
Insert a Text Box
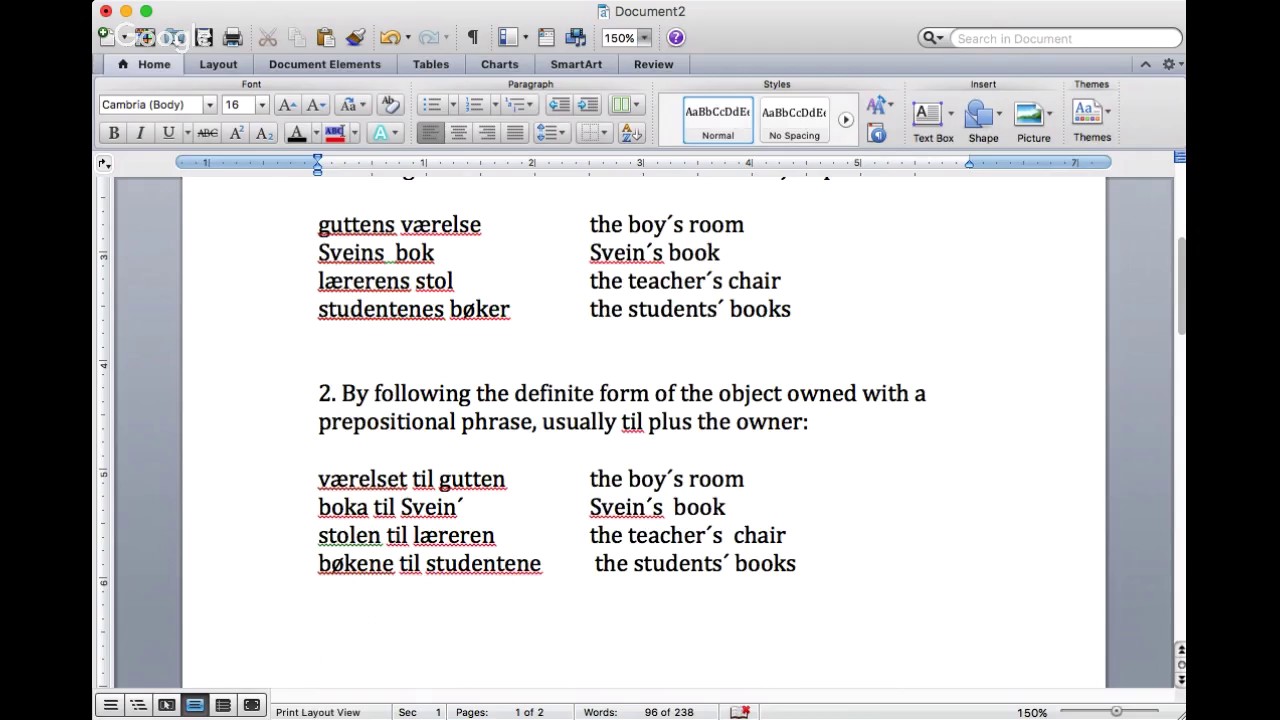click(933, 122)
